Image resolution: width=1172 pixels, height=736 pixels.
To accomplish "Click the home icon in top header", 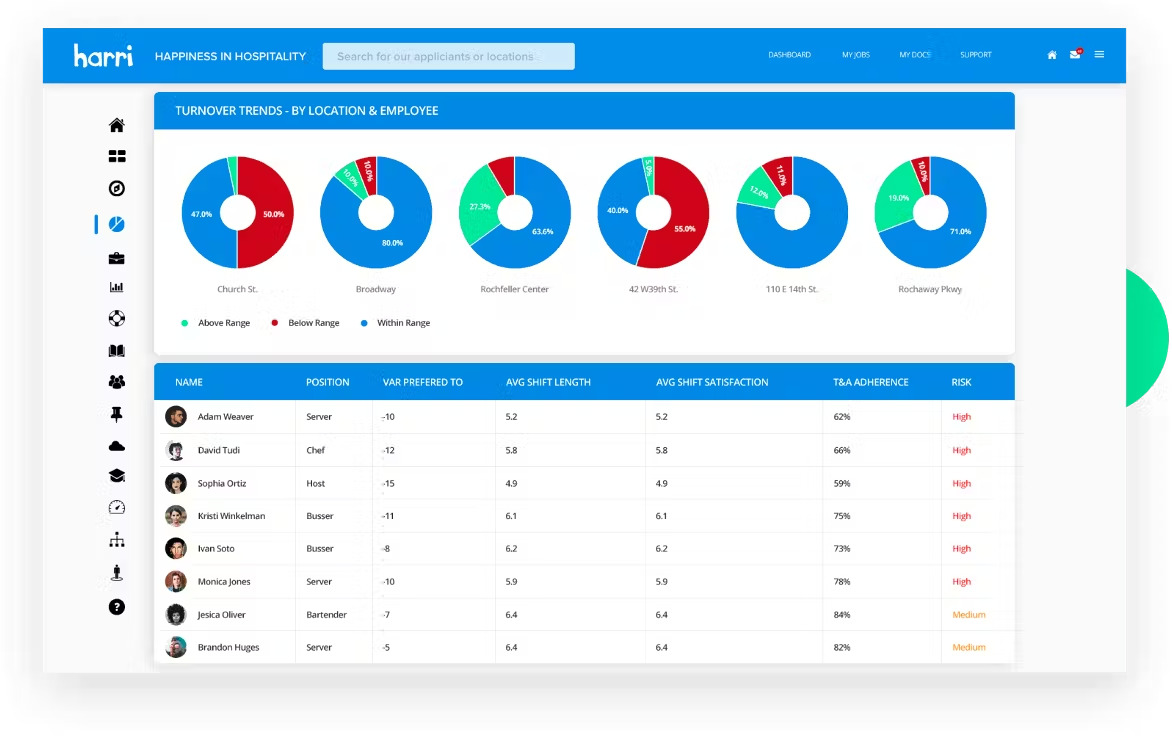I will tap(1052, 55).
